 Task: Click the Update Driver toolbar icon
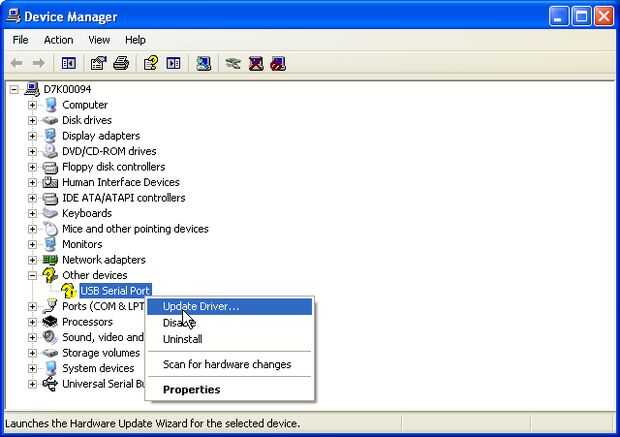point(233,63)
